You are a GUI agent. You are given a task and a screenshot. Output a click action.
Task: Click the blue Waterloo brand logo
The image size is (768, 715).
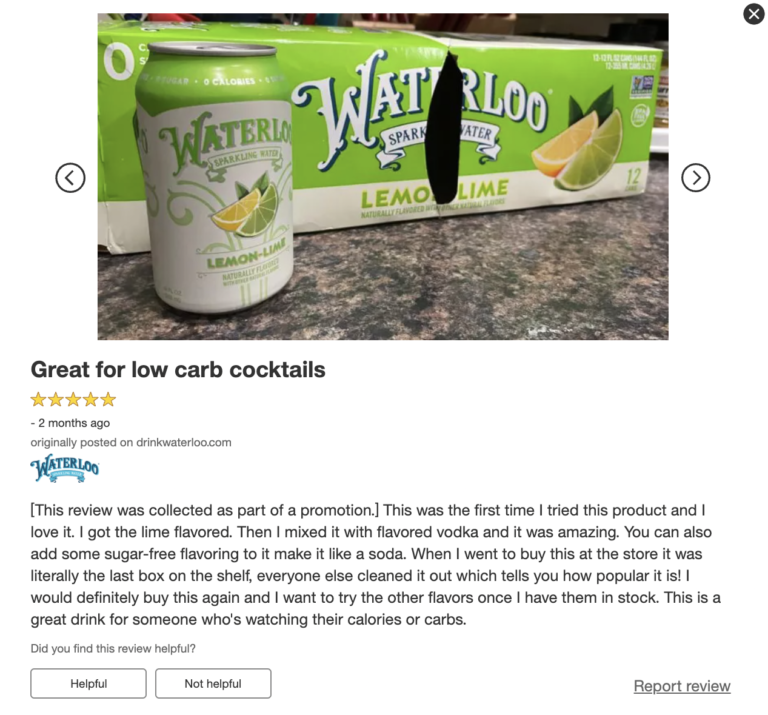(65, 468)
